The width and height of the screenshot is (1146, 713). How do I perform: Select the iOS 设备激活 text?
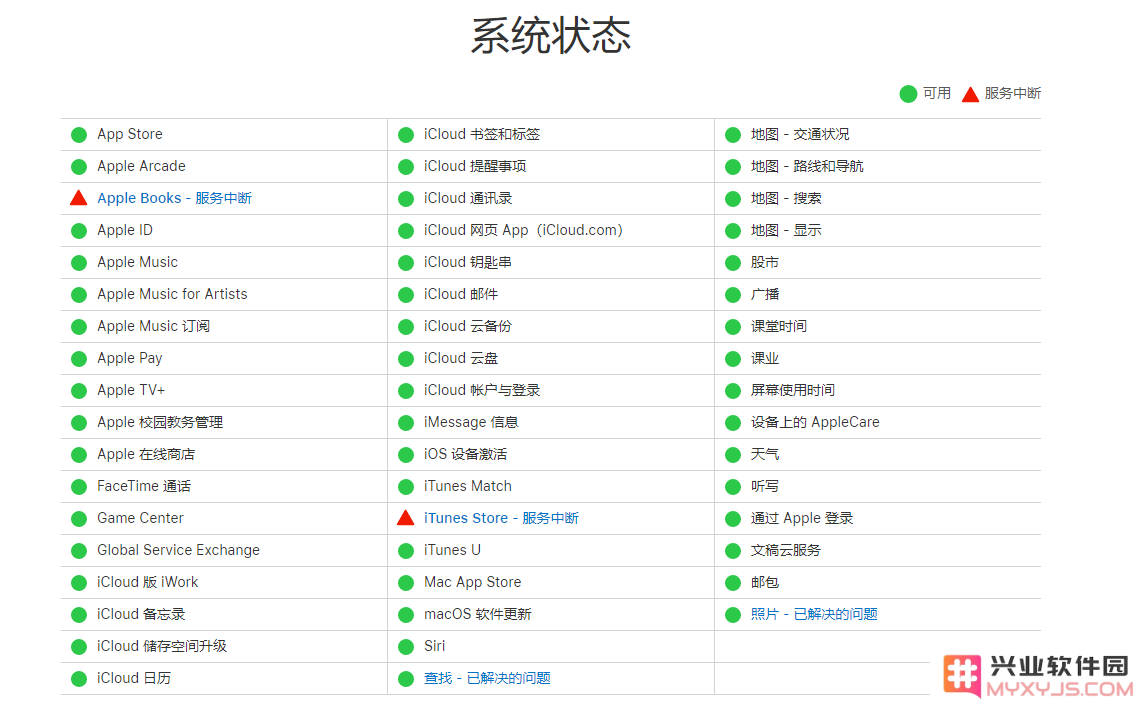[466, 454]
